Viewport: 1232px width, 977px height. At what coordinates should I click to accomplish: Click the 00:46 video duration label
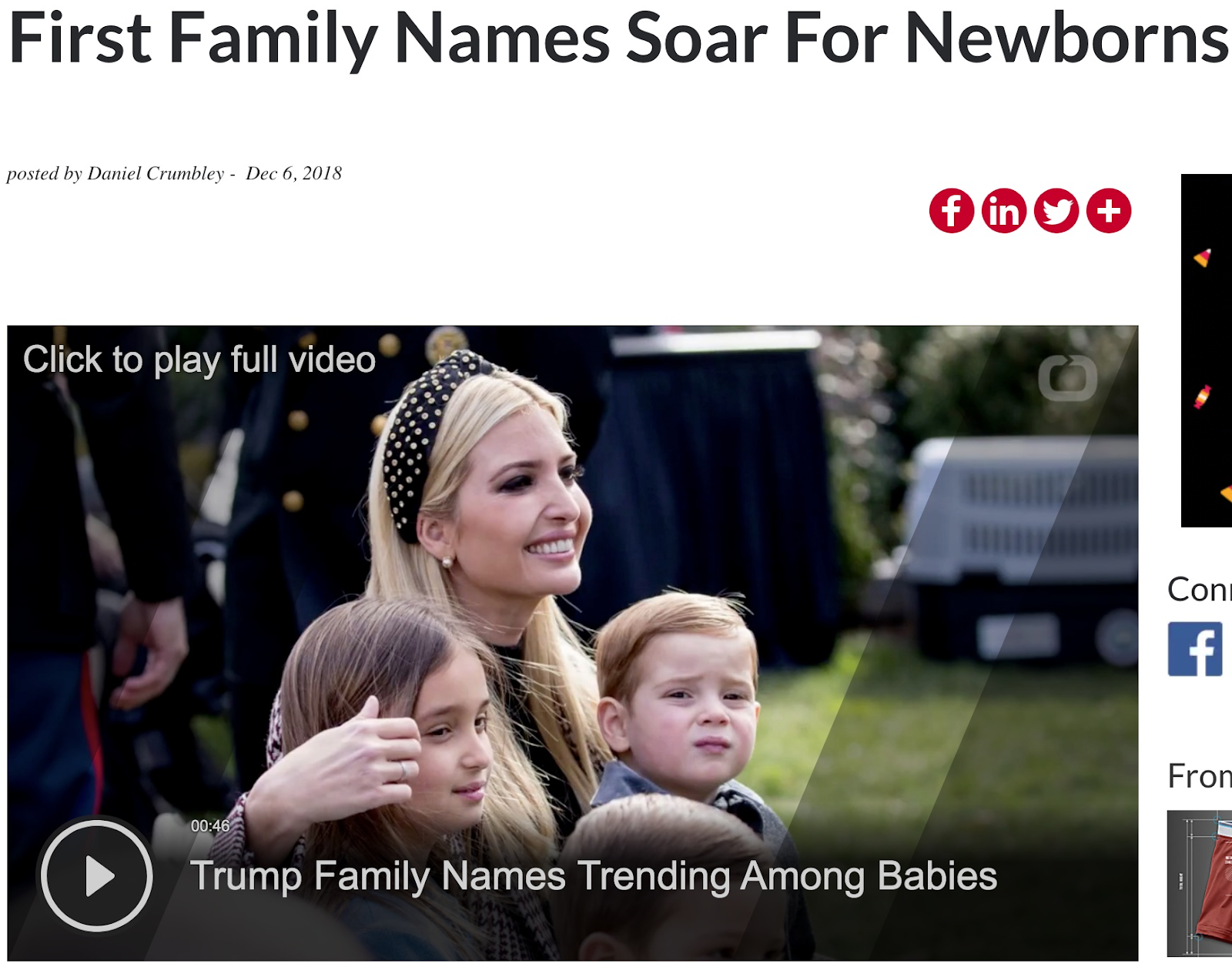[210, 826]
